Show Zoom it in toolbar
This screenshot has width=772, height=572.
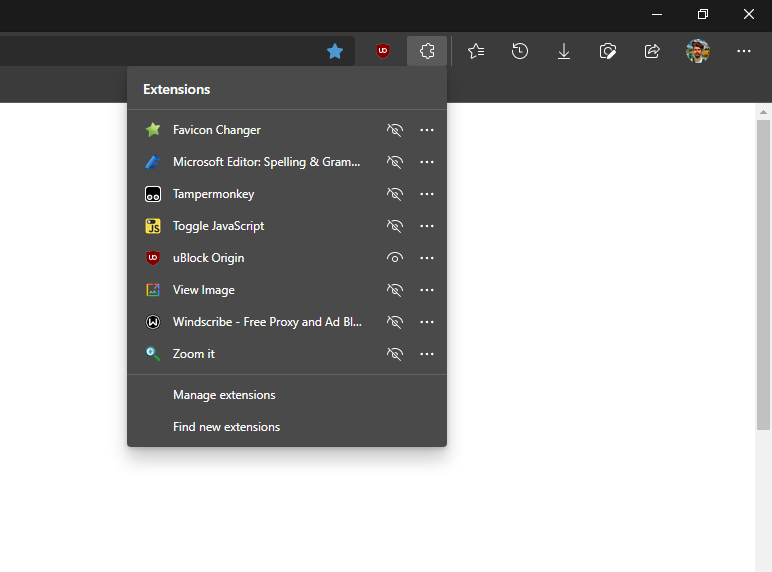tap(395, 354)
